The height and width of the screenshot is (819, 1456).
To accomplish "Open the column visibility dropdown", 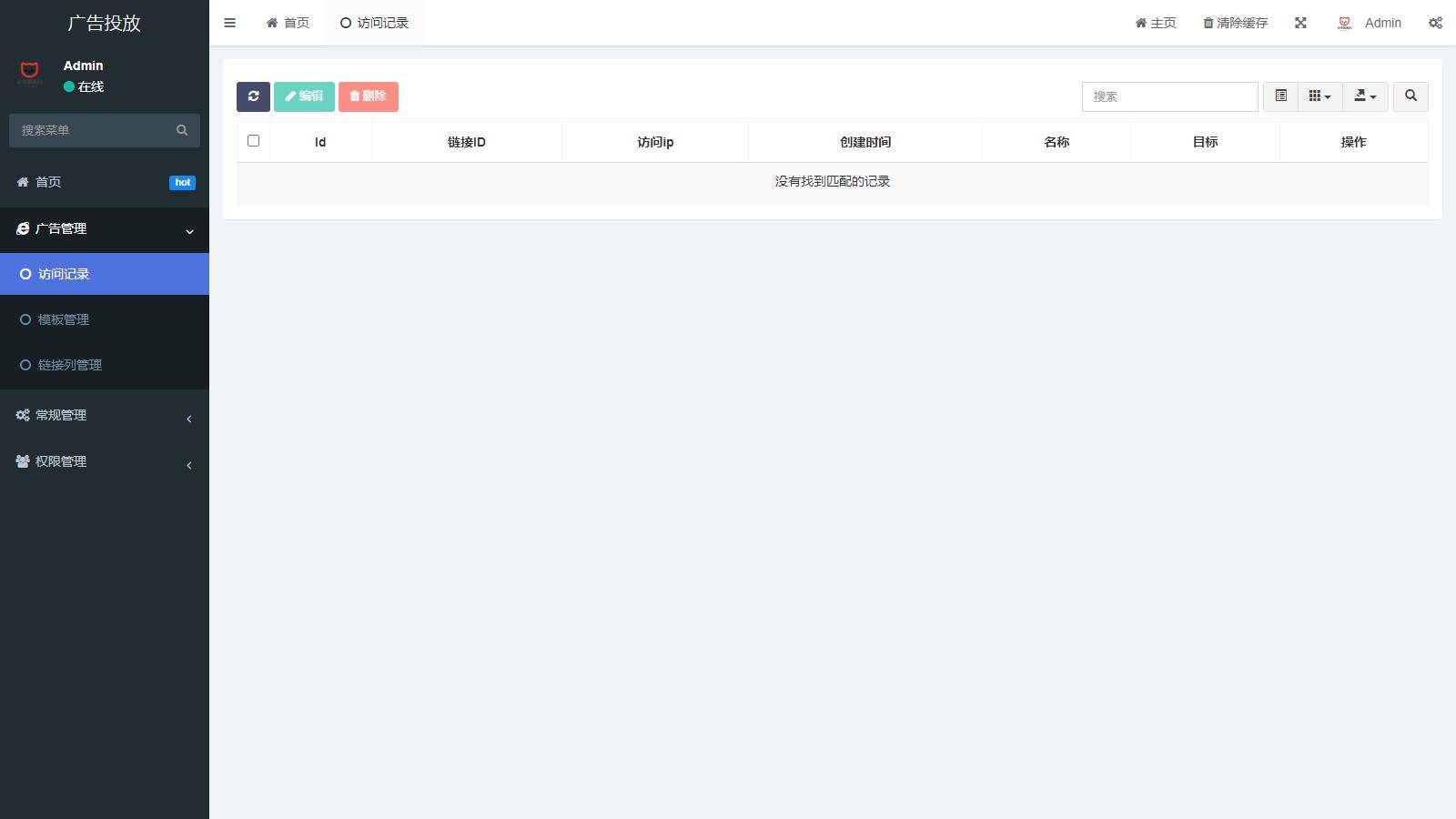I will click(x=1319, y=96).
